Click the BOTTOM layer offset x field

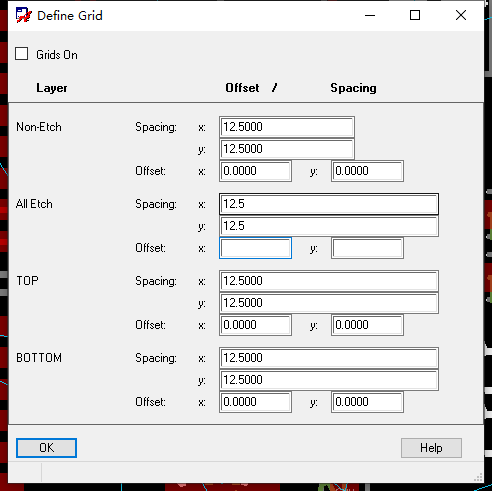[255, 402]
